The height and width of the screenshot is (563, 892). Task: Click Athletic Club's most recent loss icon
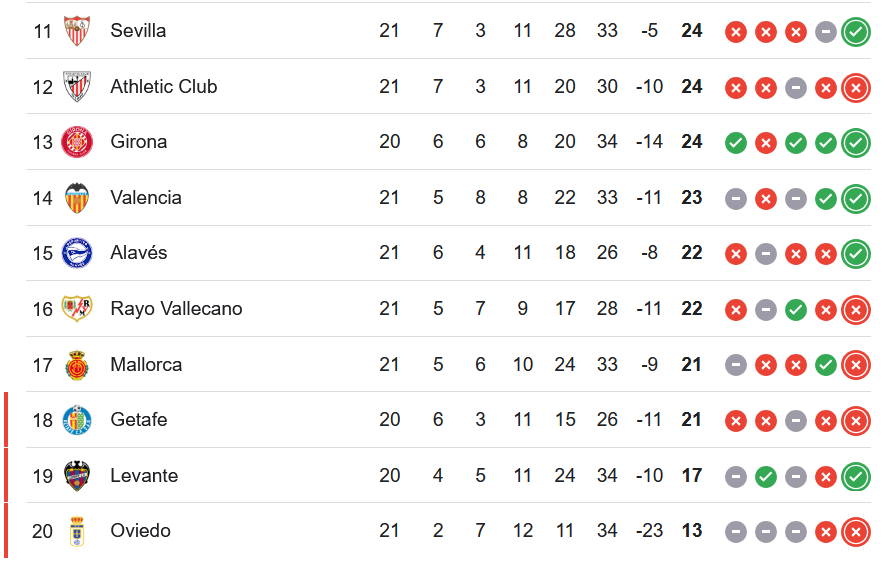856,88
